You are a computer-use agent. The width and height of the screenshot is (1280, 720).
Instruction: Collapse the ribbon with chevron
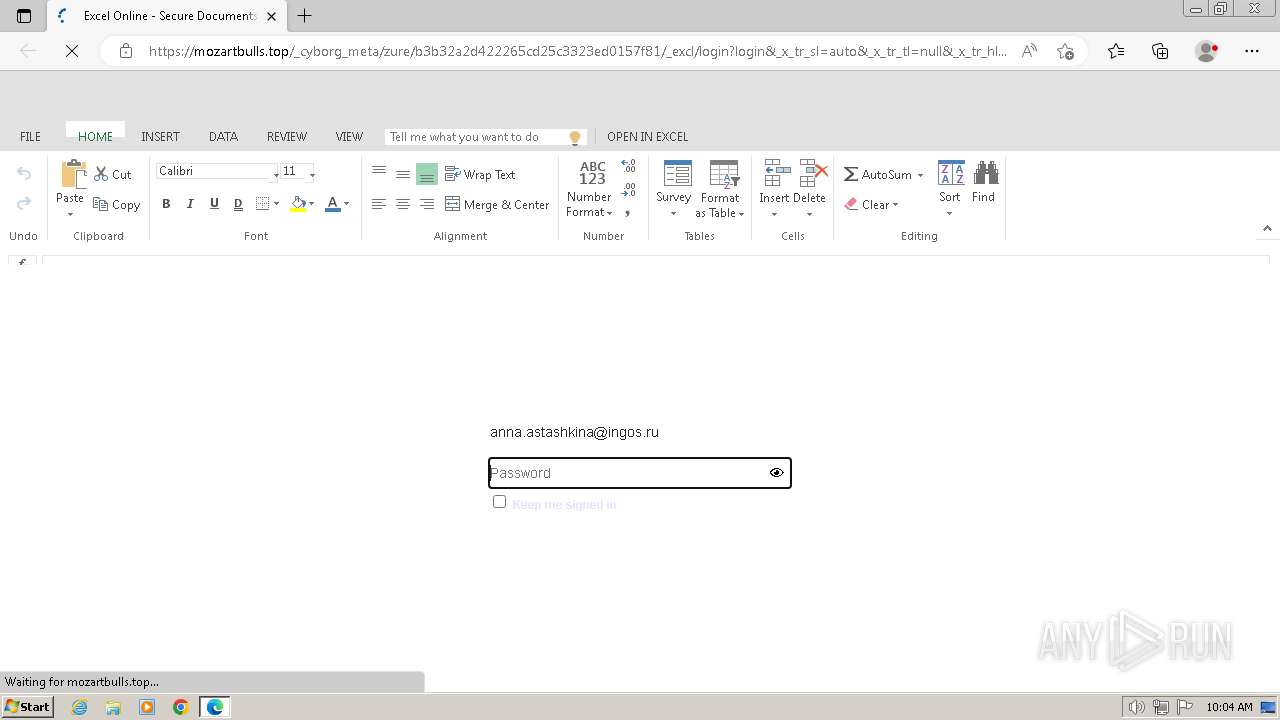click(1267, 228)
